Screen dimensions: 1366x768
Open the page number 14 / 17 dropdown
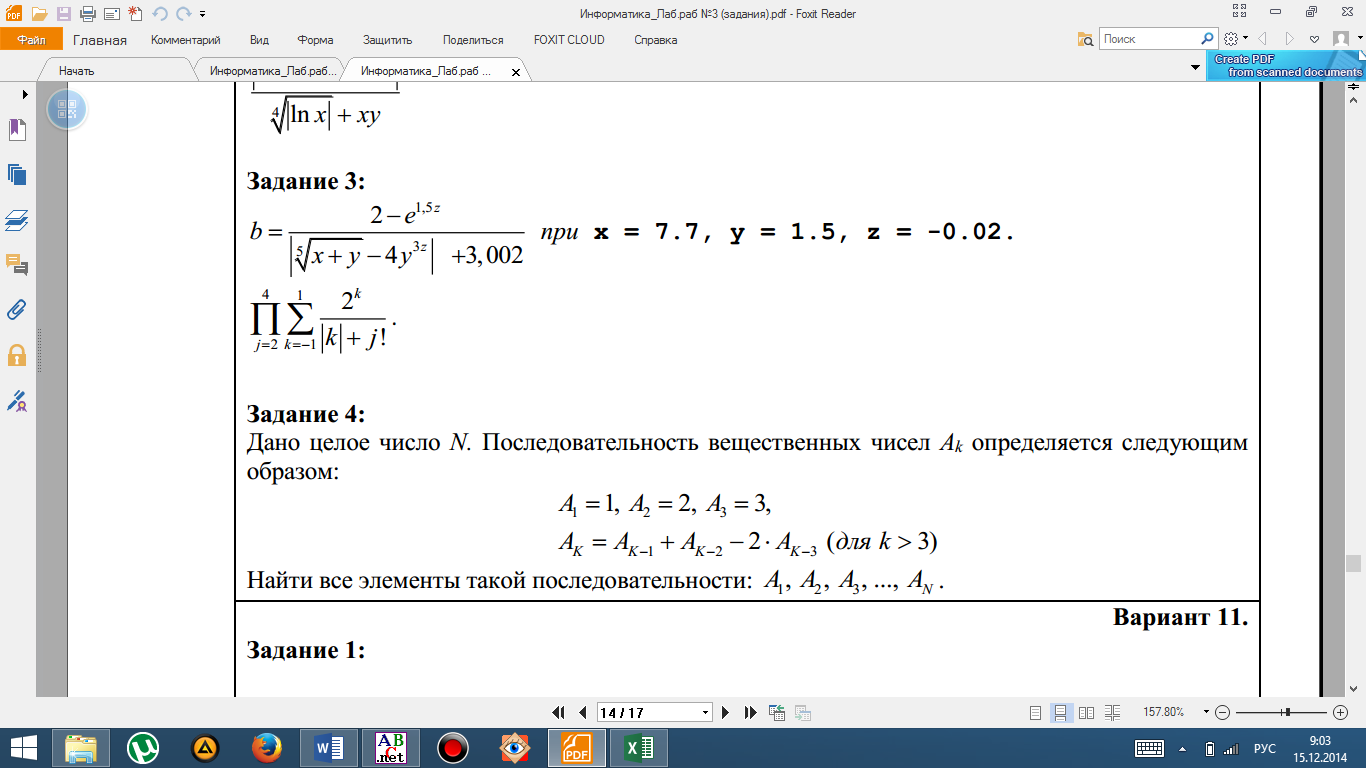(706, 713)
